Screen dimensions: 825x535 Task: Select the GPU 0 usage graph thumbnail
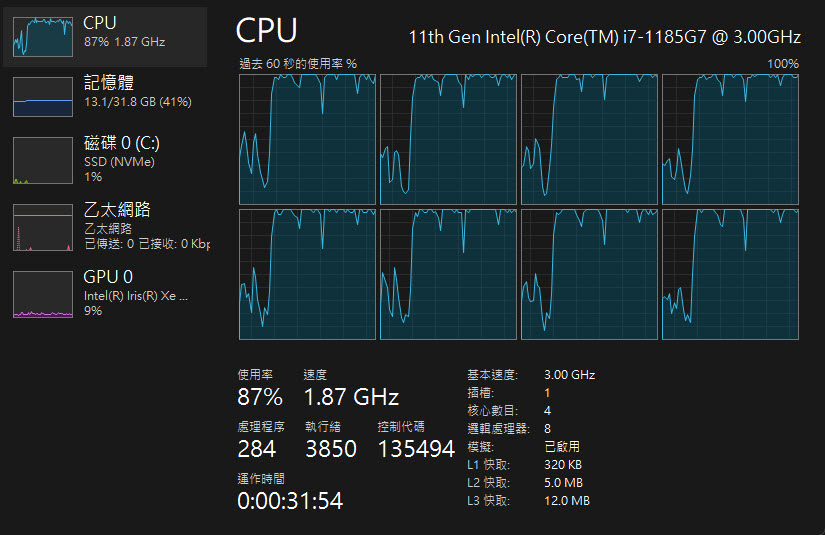click(x=43, y=294)
